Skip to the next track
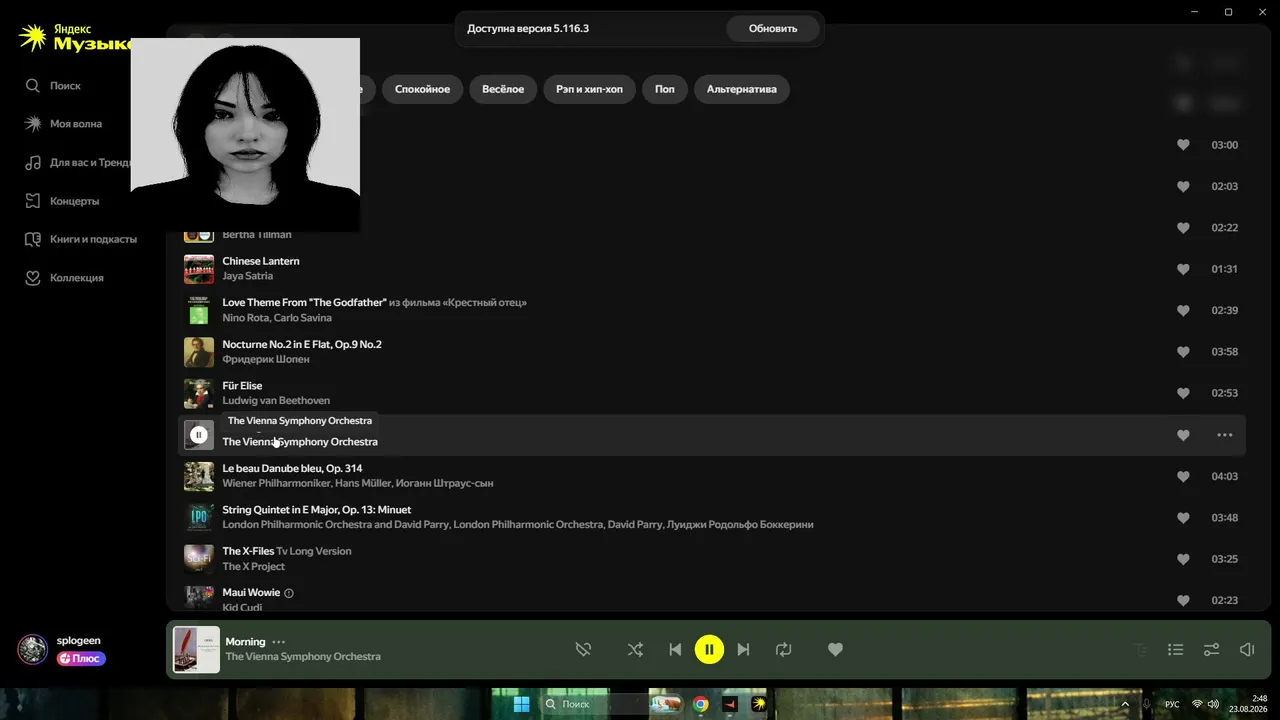The image size is (1280, 720). (743, 650)
